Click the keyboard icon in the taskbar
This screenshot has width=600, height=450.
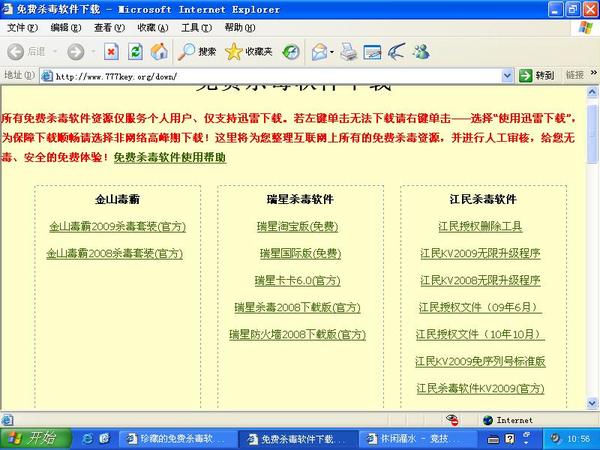(493, 439)
